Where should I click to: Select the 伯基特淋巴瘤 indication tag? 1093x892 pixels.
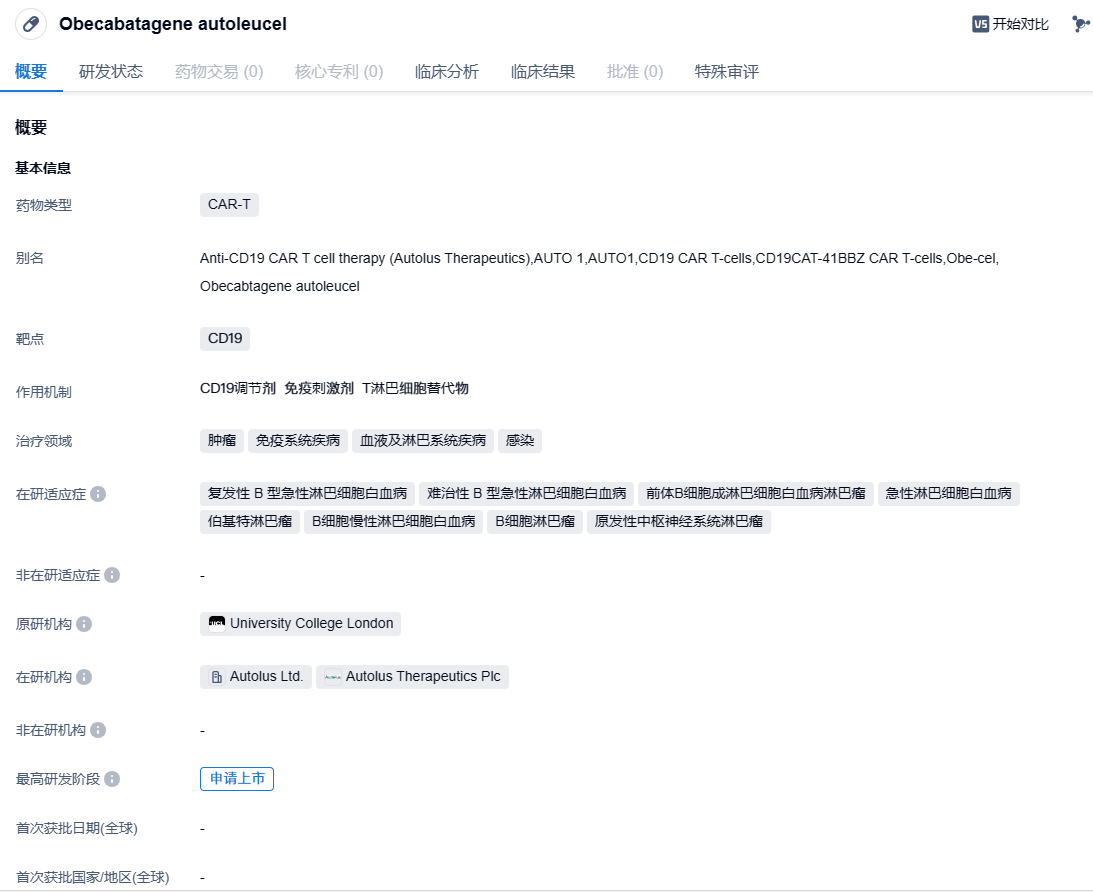250,521
